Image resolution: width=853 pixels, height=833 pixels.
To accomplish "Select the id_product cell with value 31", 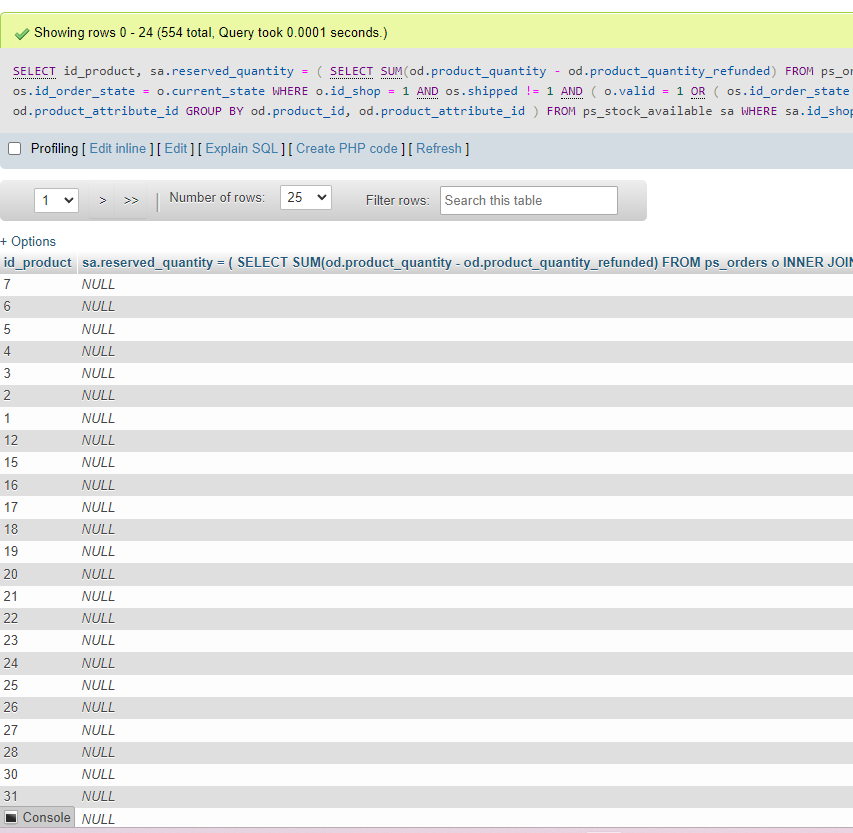I will (x=38, y=797).
